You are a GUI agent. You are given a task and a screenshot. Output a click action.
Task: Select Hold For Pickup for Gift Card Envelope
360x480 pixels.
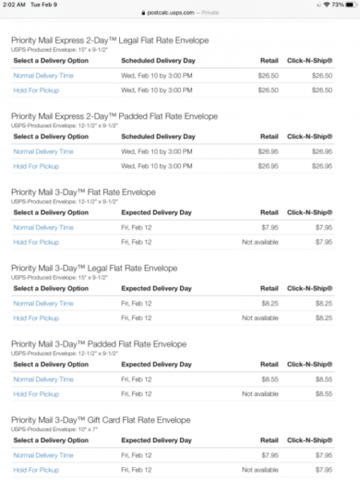[x=36, y=470]
